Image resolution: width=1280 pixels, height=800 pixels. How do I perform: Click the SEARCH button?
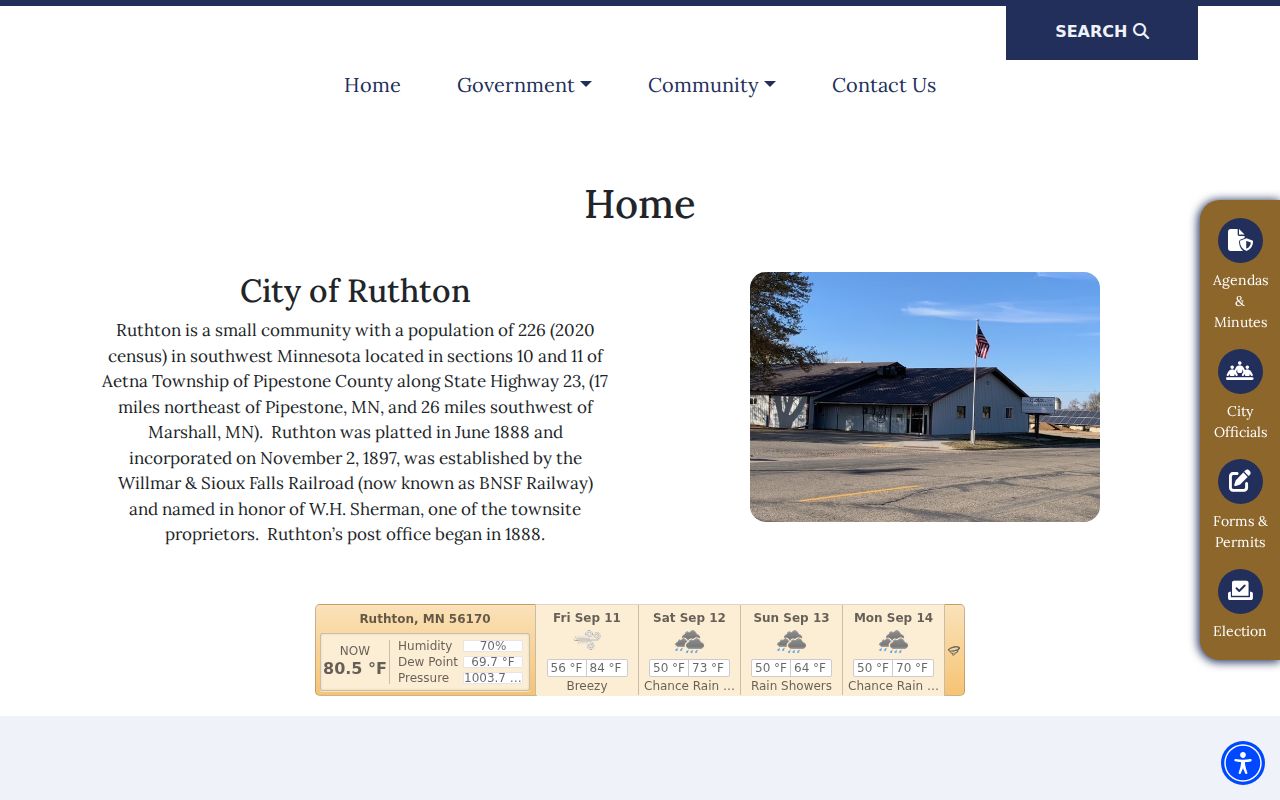pyautogui.click(x=1102, y=32)
